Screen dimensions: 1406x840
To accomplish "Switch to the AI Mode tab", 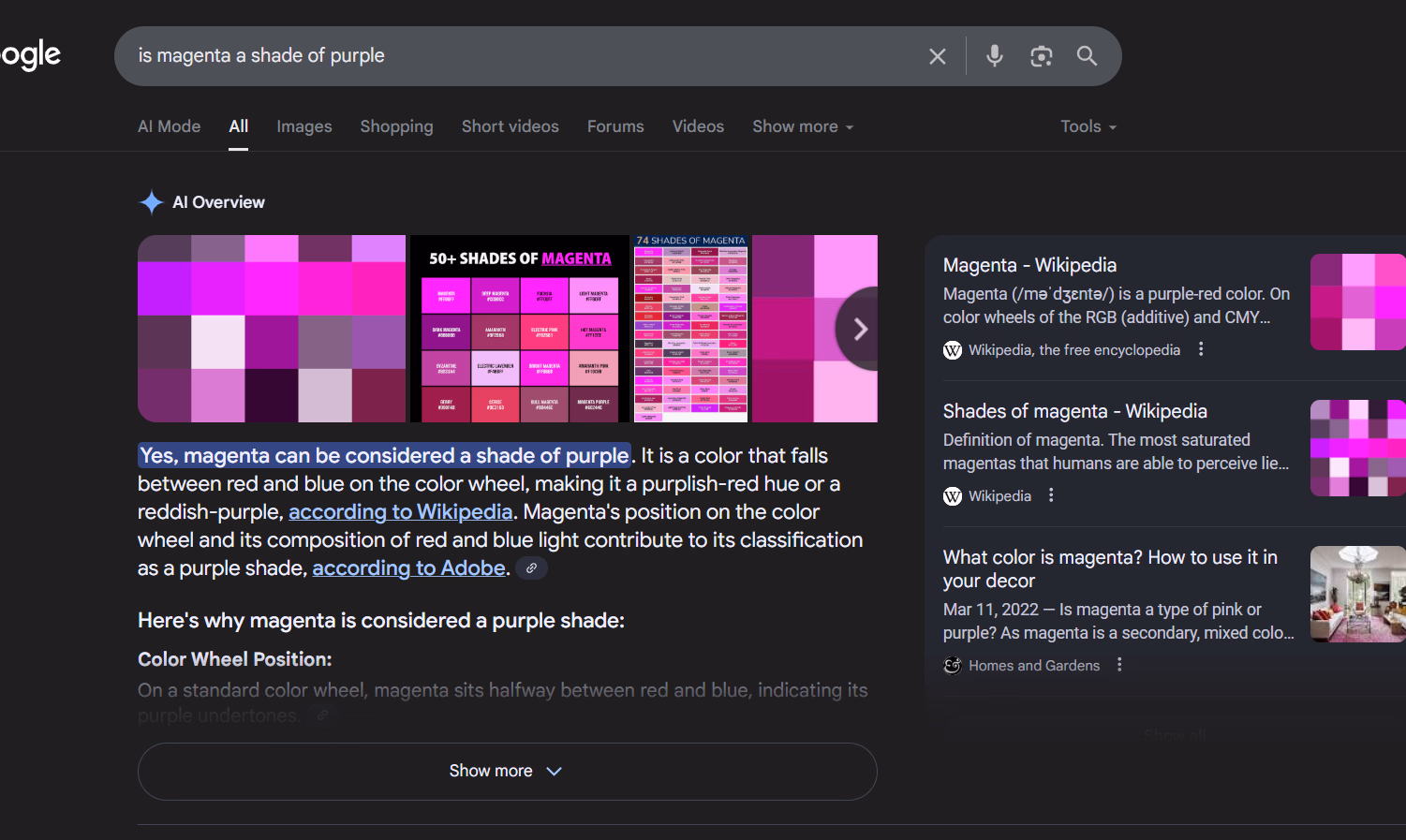I will 169,126.
